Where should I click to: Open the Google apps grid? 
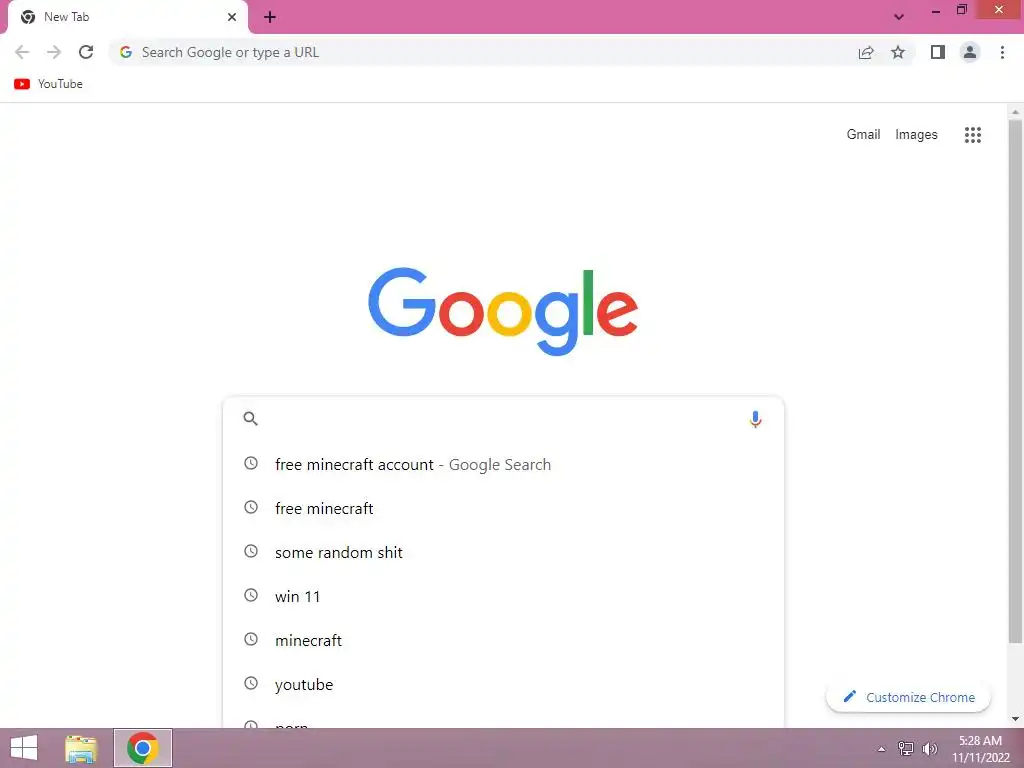(972, 135)
